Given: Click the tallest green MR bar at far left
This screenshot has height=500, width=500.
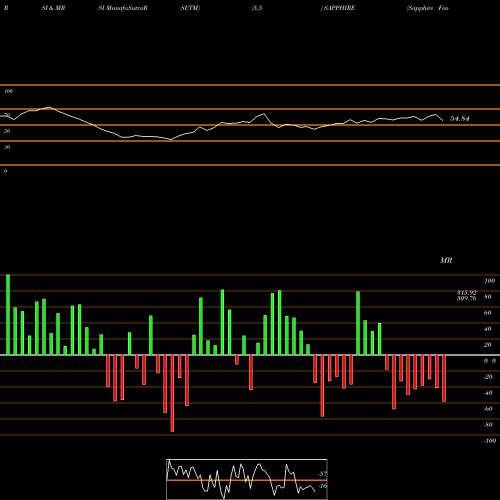Looking at the screenshot, I should click(8, 315).
